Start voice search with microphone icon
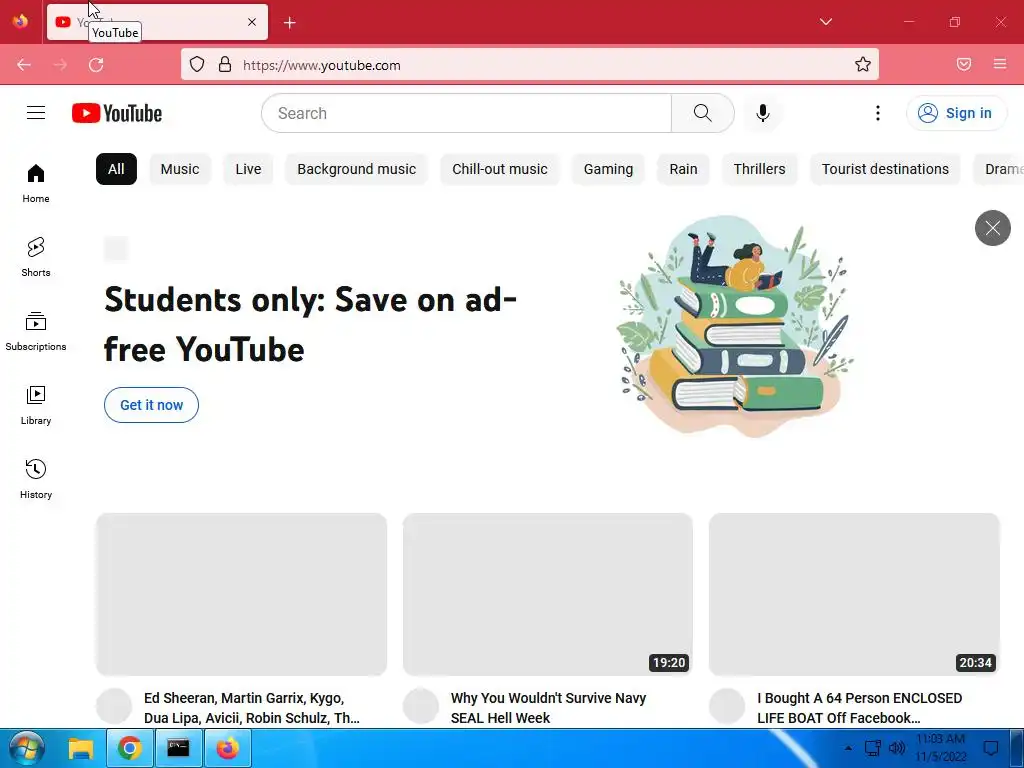Viewport: 1024px width, 768px height. [762, 113]
